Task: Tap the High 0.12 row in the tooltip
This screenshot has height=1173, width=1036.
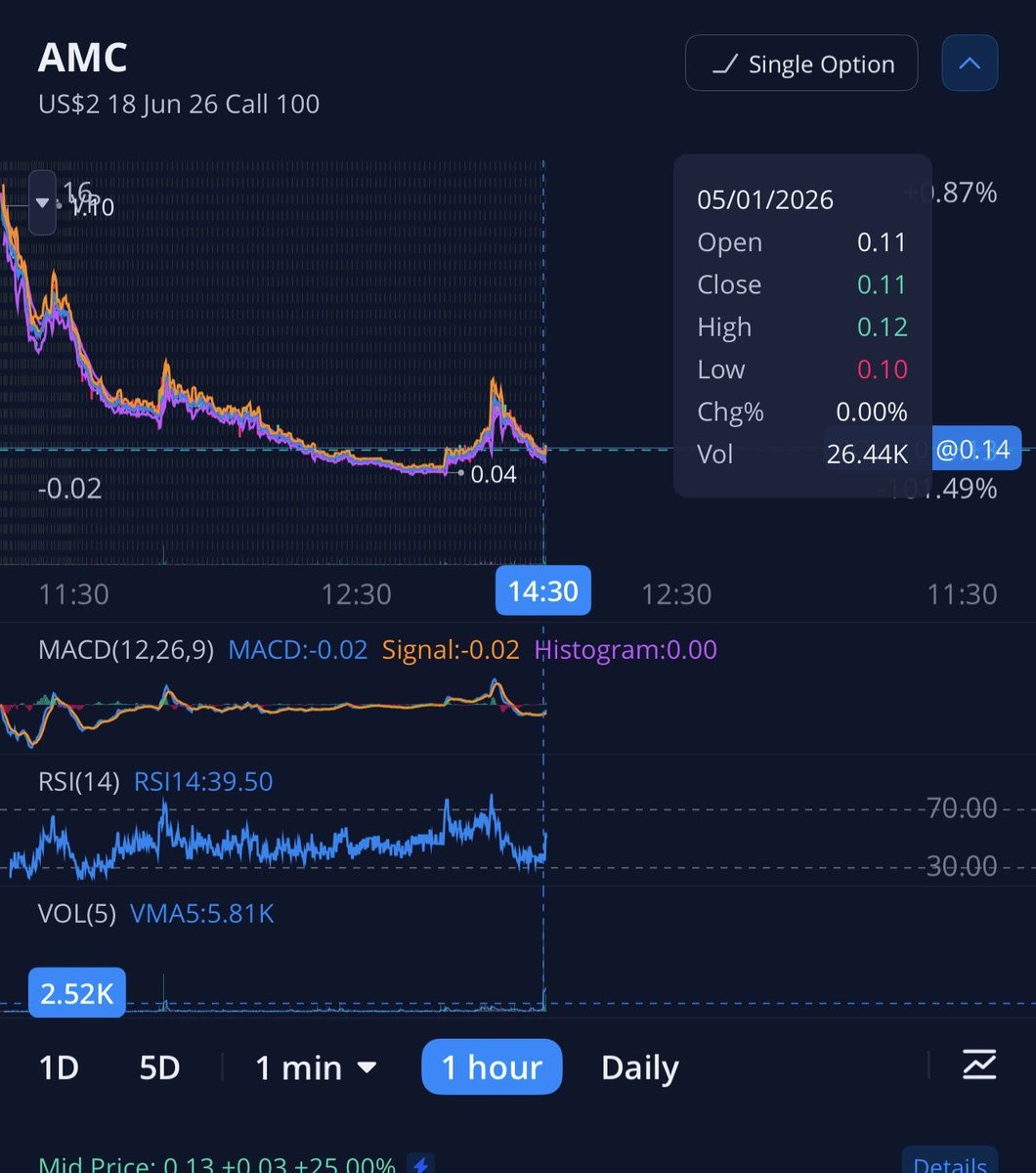Action: (x=802, y=326)
